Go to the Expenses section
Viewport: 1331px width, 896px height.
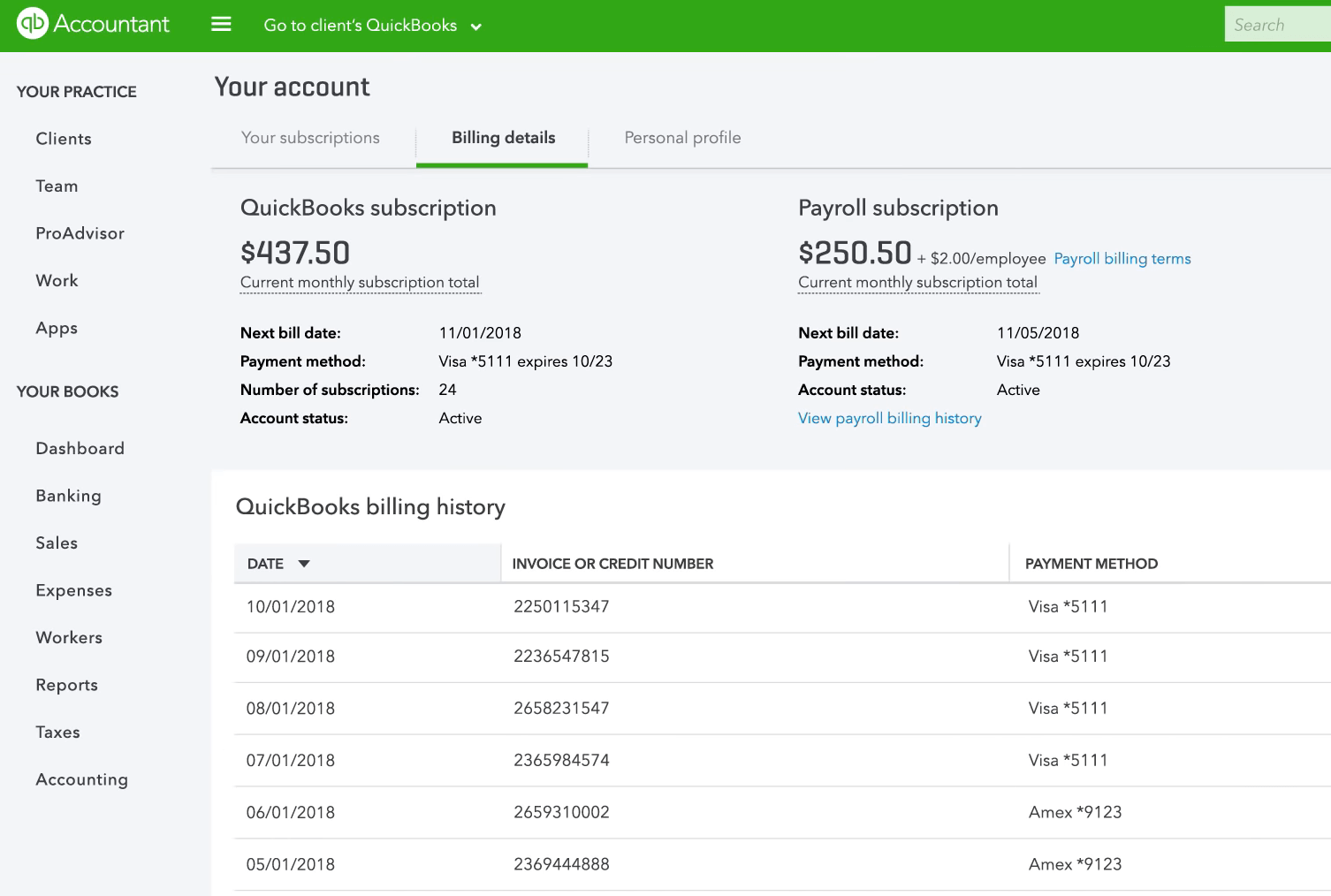(73, 590)
